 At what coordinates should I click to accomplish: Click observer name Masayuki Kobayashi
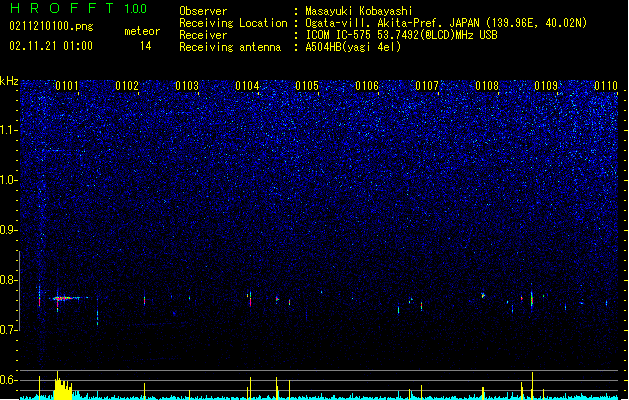point(359,11)
